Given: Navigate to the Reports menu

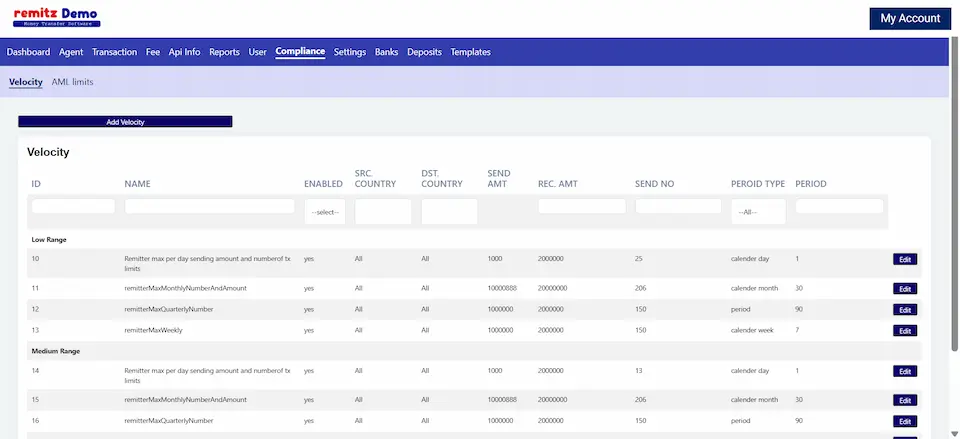Looking at the screenshot, I should tap(224, 52).
